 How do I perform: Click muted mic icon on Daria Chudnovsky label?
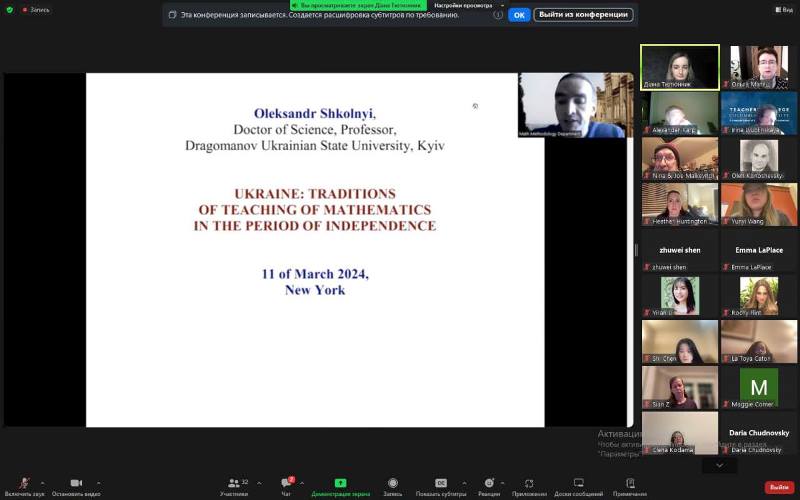(x=727, y=450)
